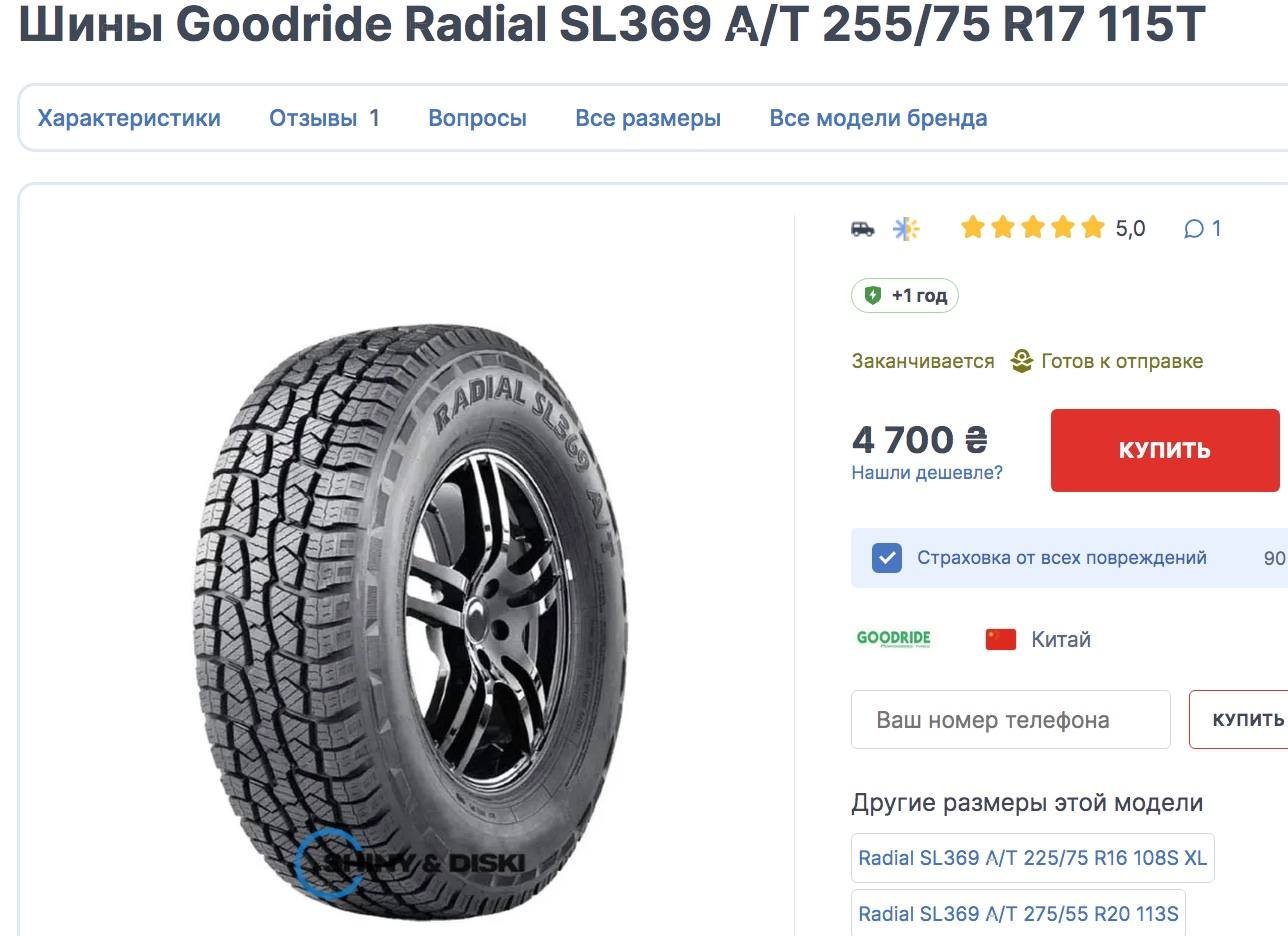
Task: Open the tire product image
Action: pyautogui.click(x=410, y=618)
